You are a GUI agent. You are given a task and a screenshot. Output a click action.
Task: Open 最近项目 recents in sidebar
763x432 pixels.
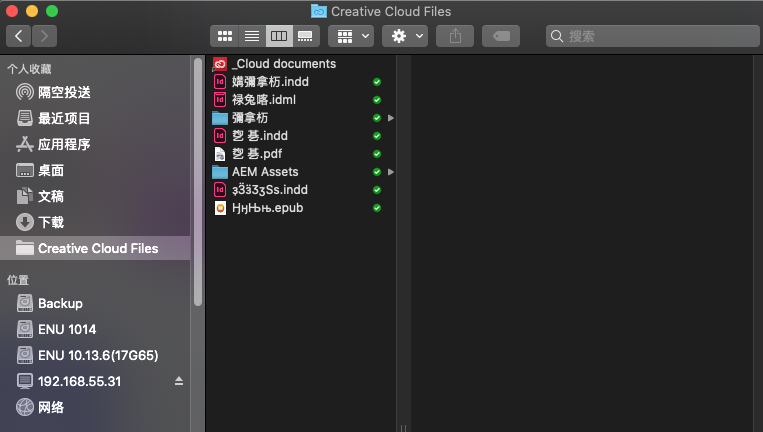point(95,118)
